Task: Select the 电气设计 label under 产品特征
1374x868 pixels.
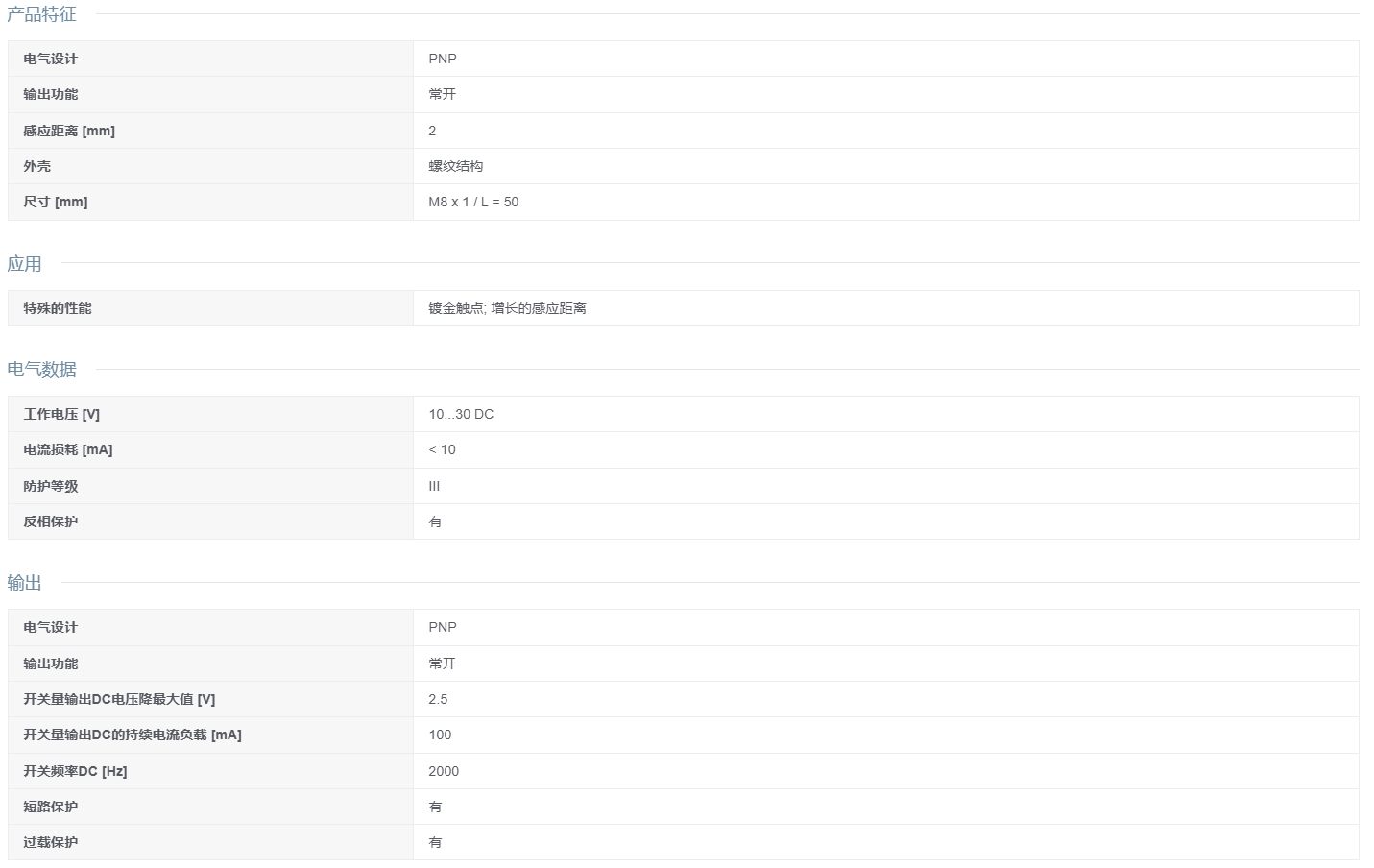Action: pyautogui.click(x=50, y=59)
